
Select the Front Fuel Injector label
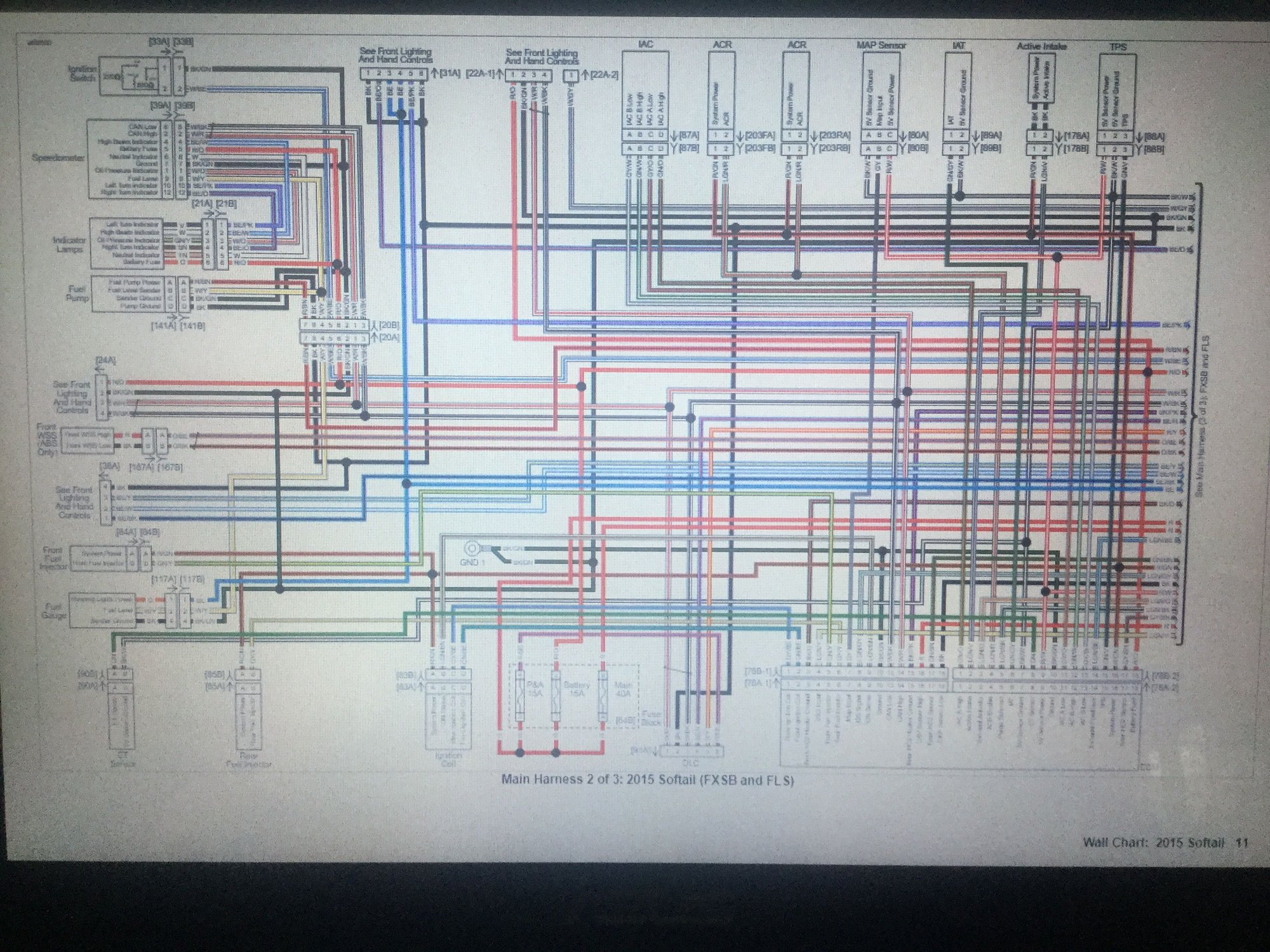pos(53,558)
